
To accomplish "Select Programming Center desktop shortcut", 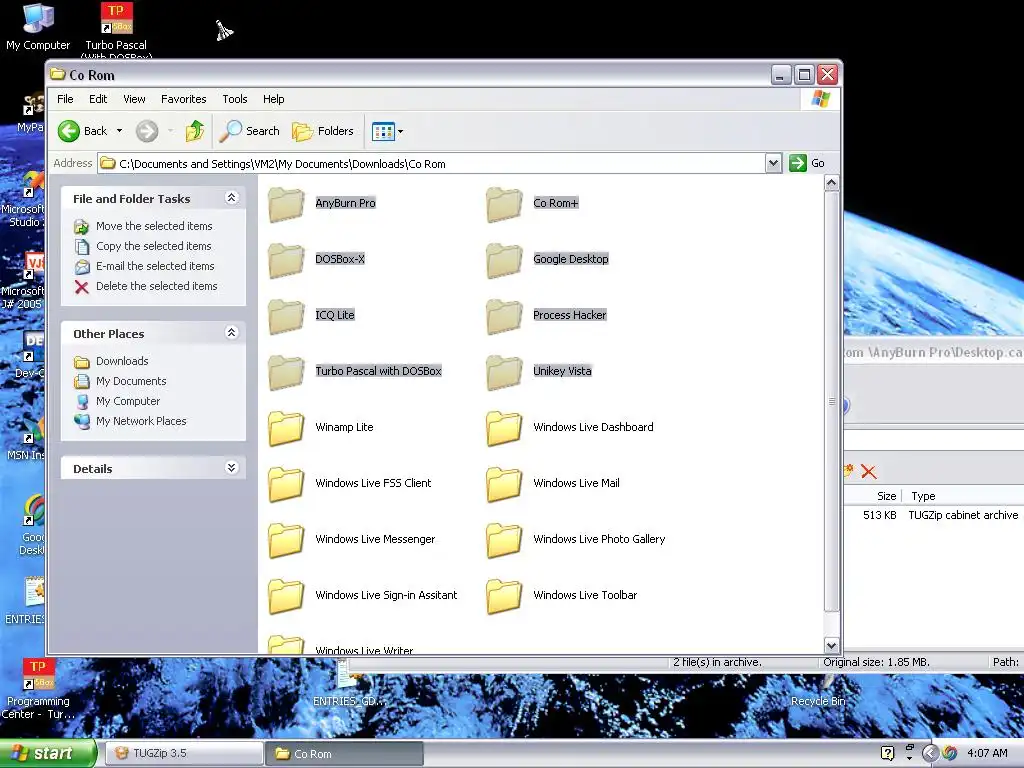I will [x=39, y=689].
